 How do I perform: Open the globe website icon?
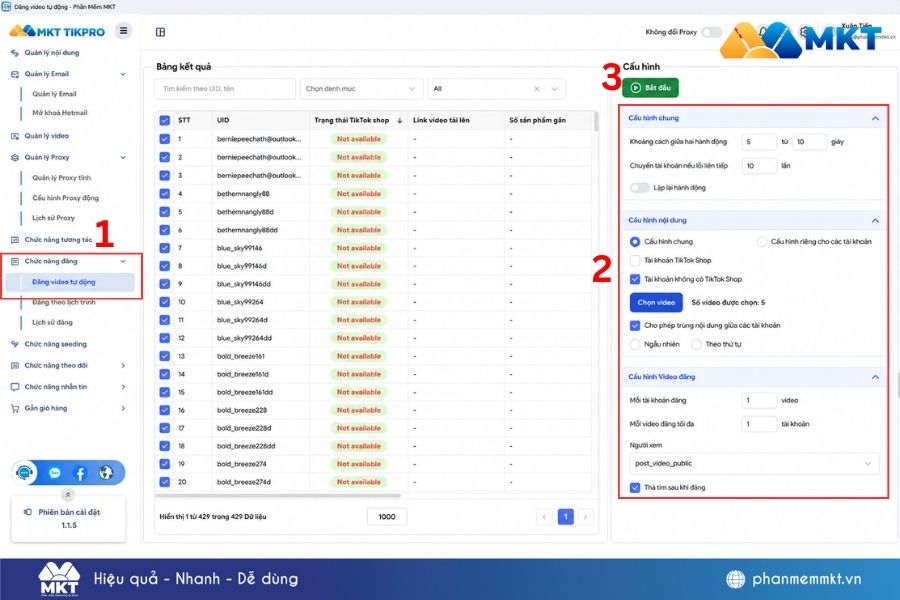pos(106,473)
